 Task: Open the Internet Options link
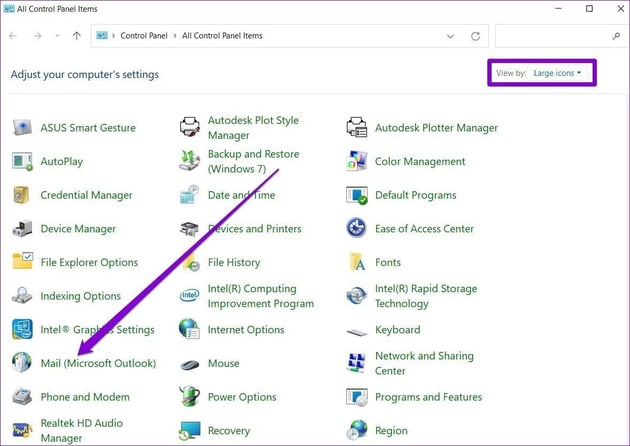pyautogui.click(x=246, y=329)
